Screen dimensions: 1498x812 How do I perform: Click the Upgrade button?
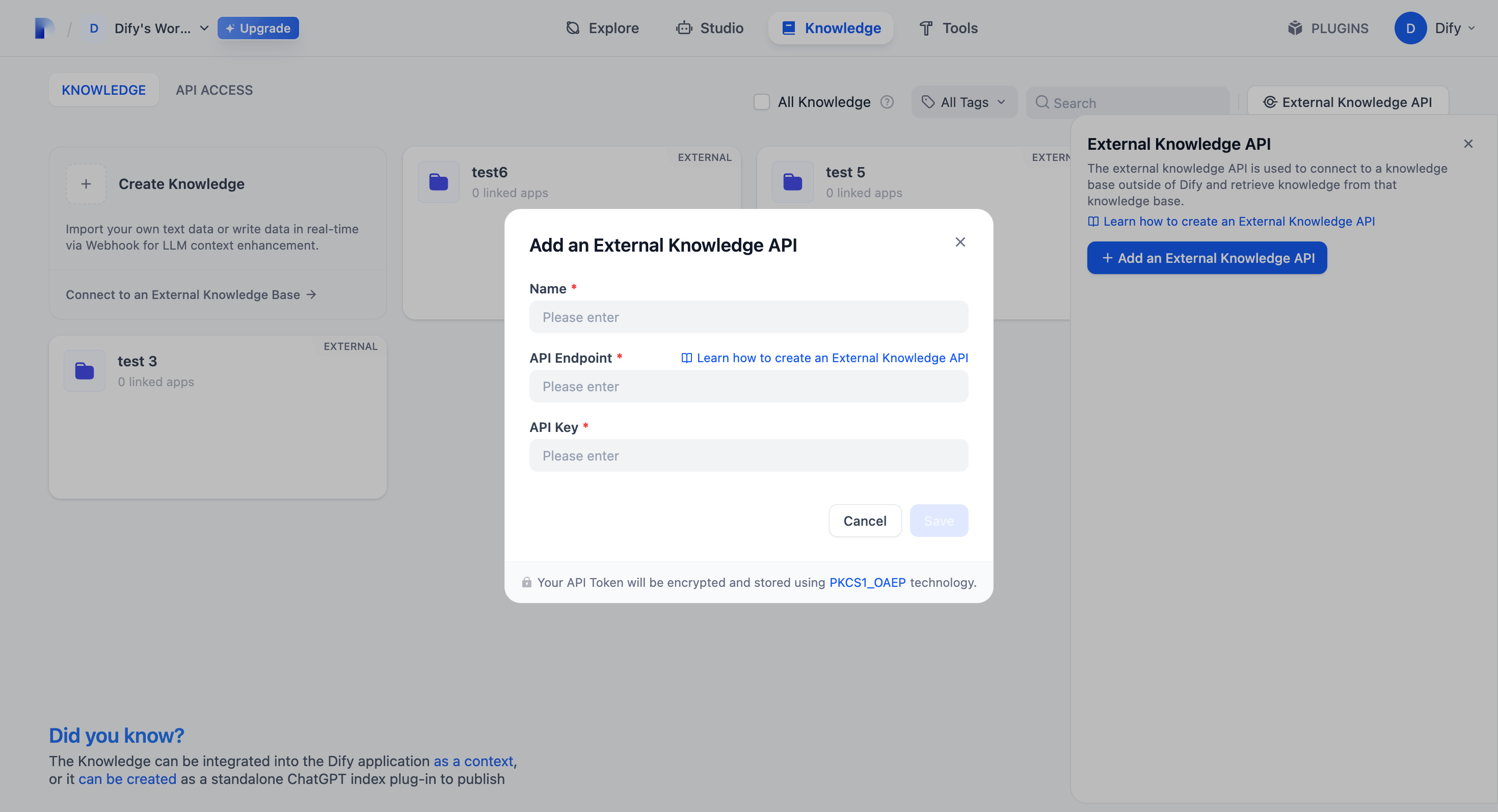click(x=258, y=28)
